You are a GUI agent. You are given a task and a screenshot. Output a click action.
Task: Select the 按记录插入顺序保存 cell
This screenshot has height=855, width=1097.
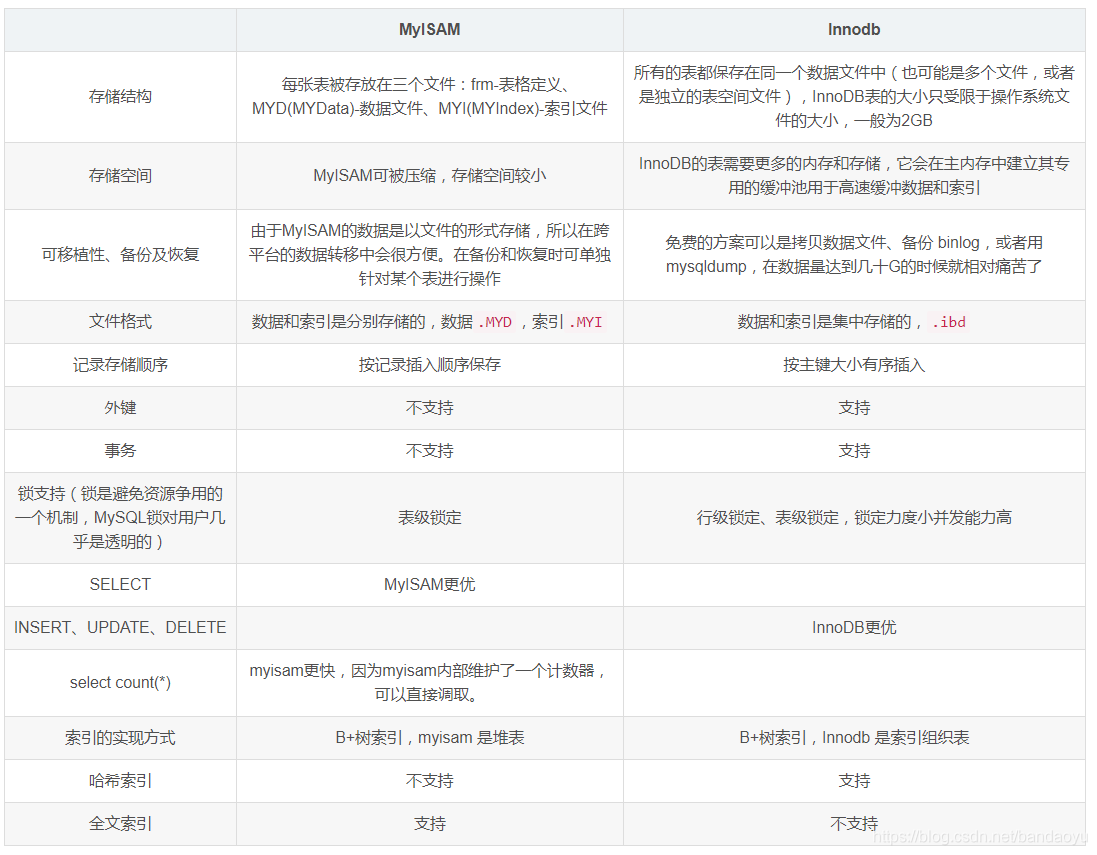(430, 365)
